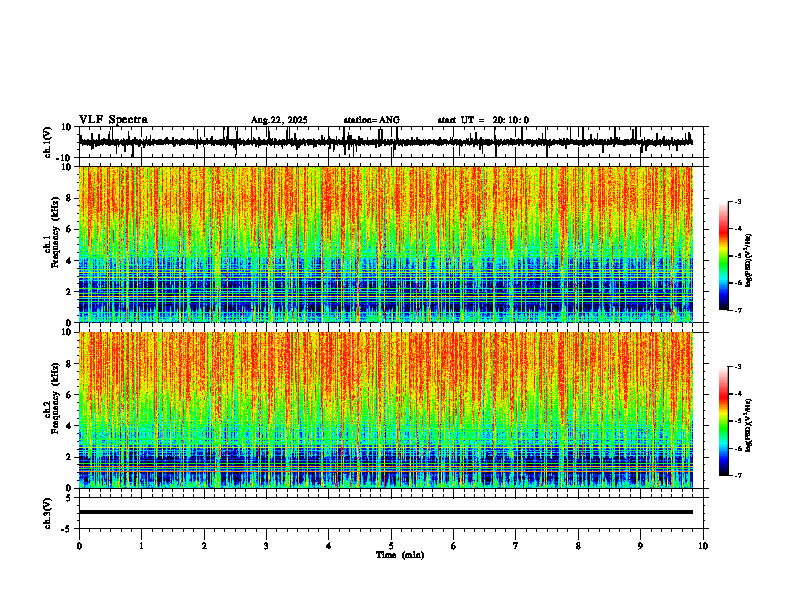
Task: Click time axis tick label "2"
Action: click(x=204, y=546)
